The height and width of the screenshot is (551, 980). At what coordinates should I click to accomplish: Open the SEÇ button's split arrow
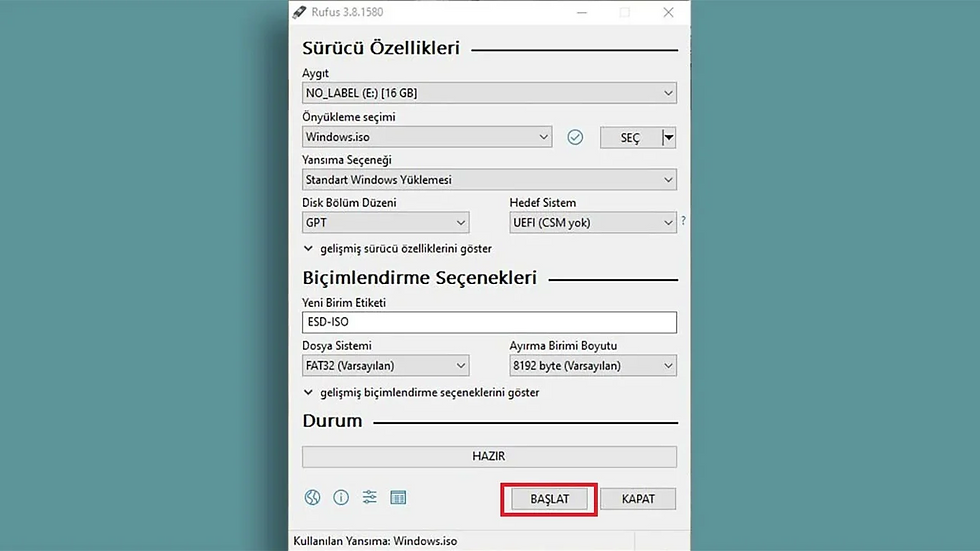pos(669,137)
